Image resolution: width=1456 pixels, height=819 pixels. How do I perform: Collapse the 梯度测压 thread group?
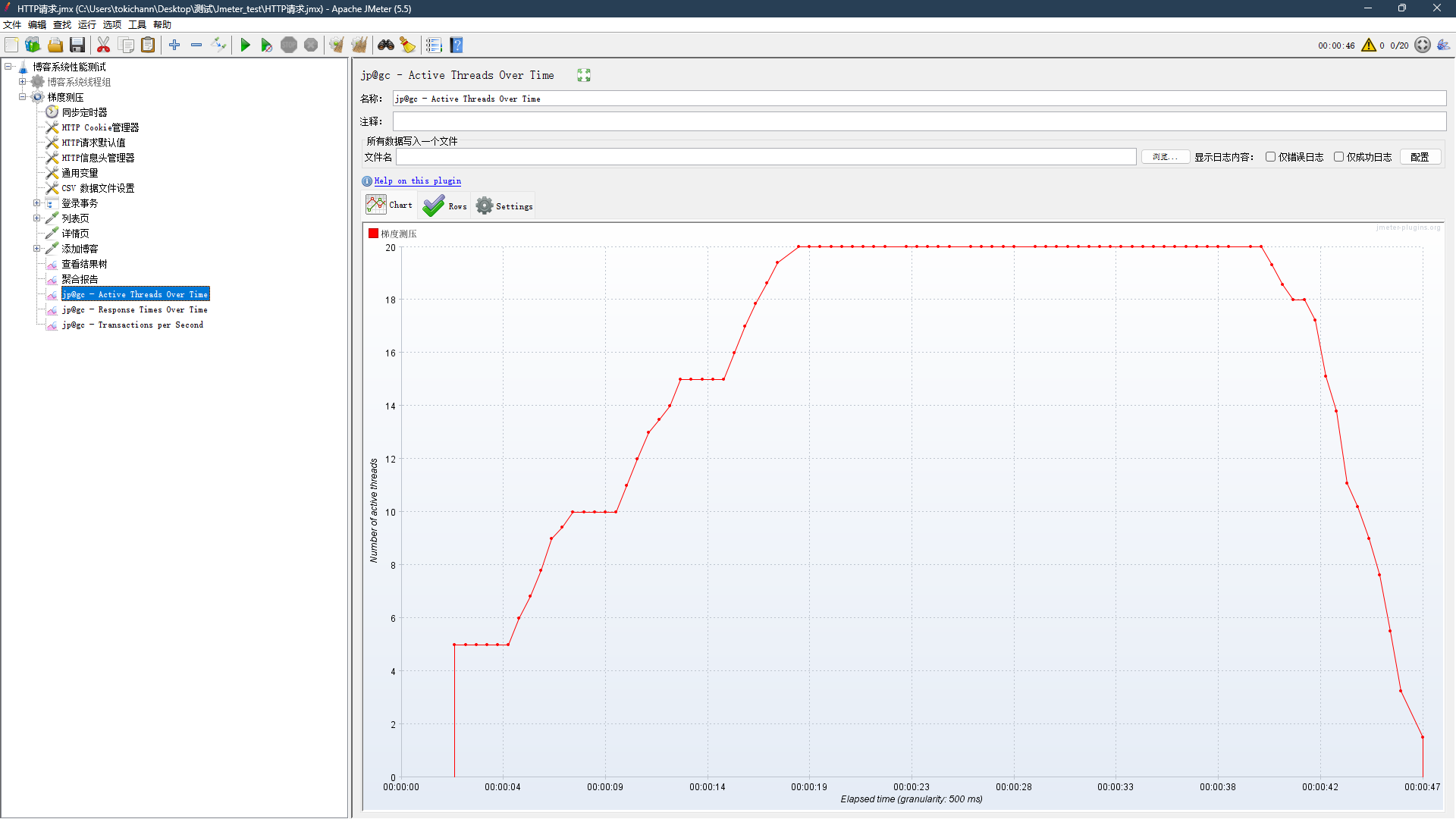click(23, 97)
